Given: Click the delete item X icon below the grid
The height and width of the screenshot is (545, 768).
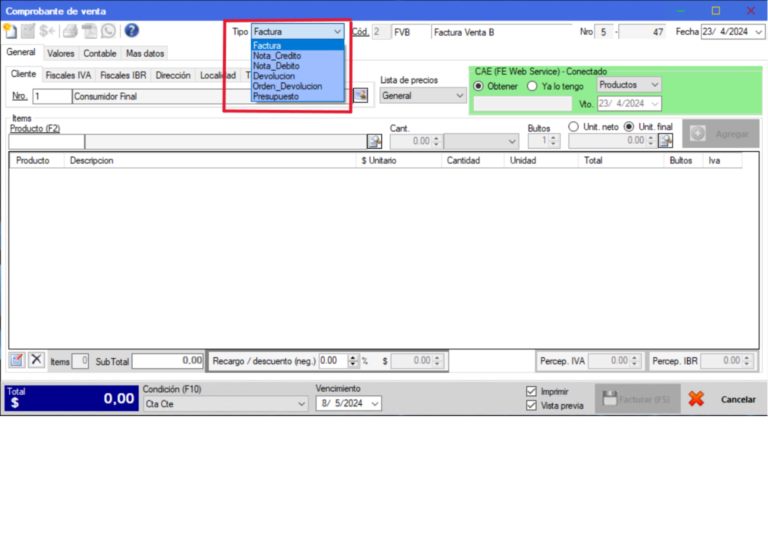Looking at the screenshot, I should 36,360.
